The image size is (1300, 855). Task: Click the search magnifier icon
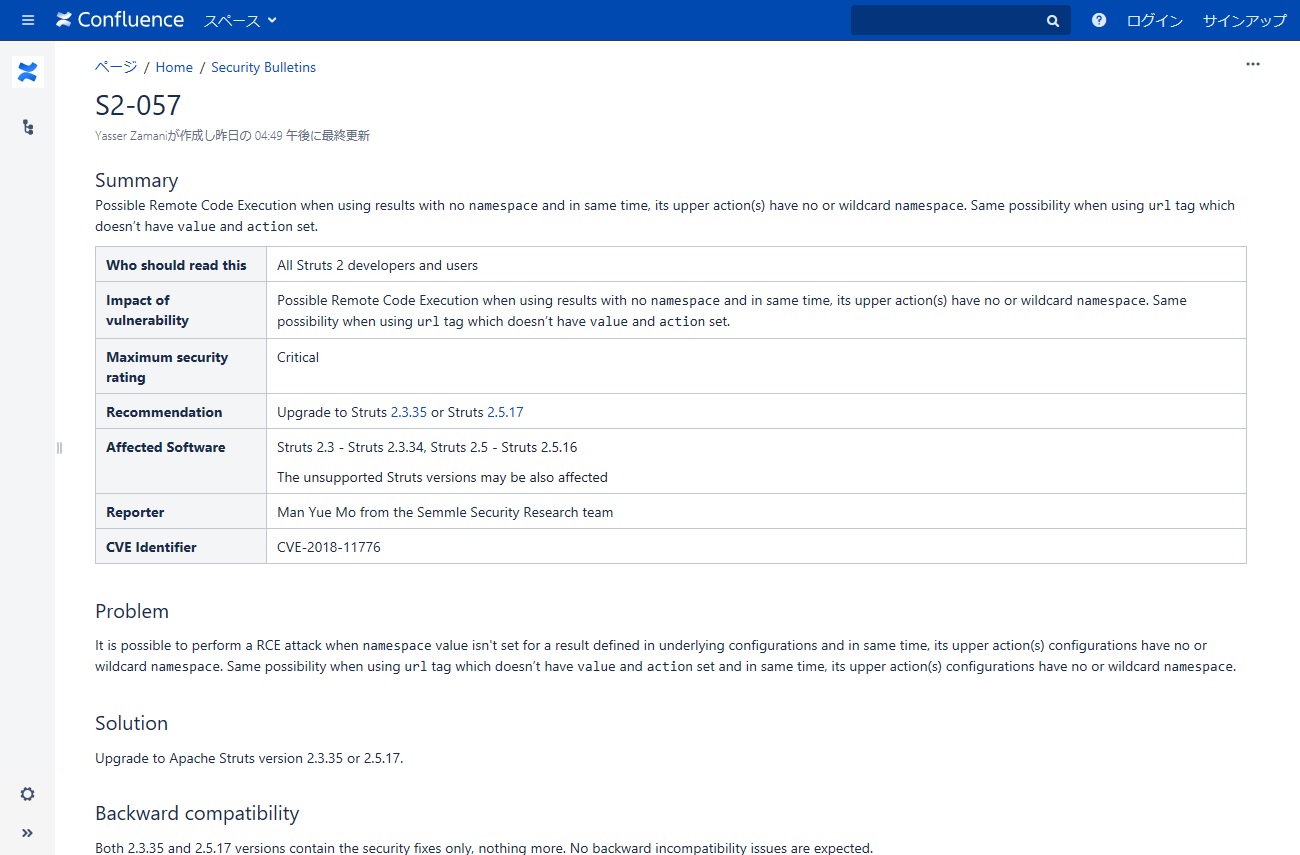click(x=1052, y=20)
